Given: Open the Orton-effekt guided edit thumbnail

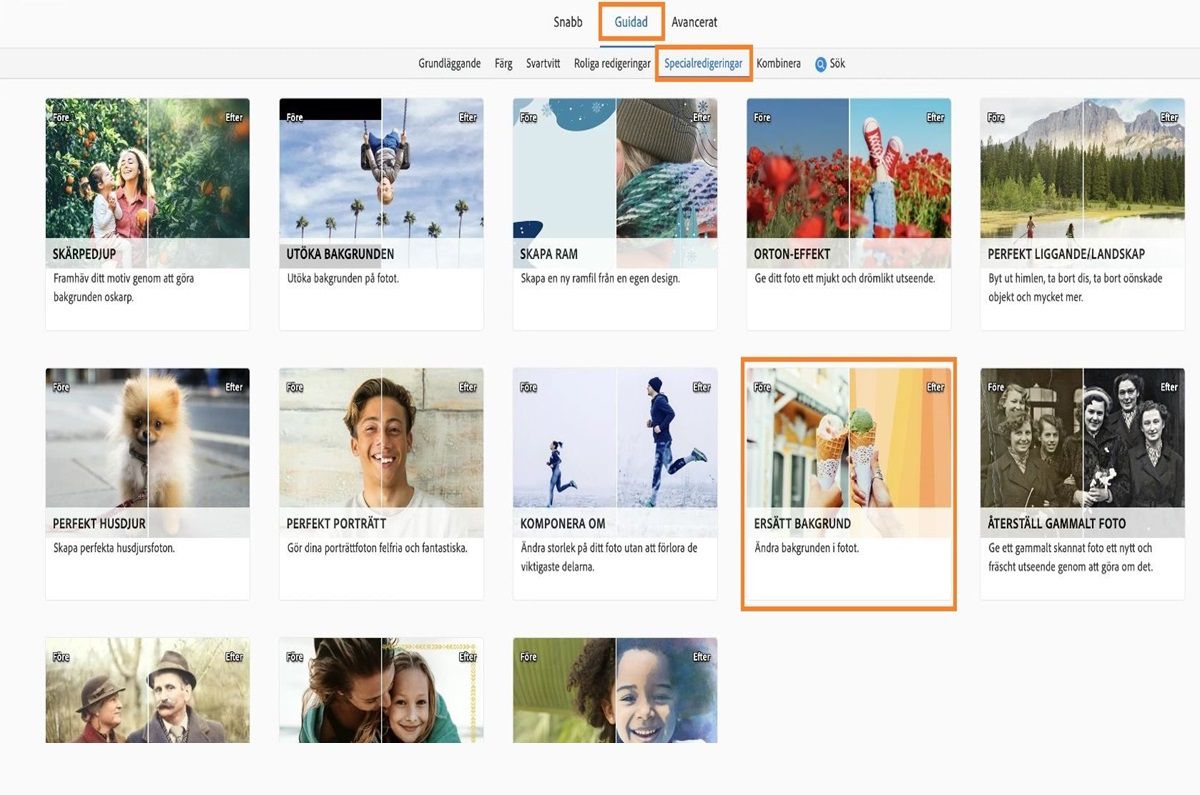Looking at the screenshot, I should click(x=849, y=183).
